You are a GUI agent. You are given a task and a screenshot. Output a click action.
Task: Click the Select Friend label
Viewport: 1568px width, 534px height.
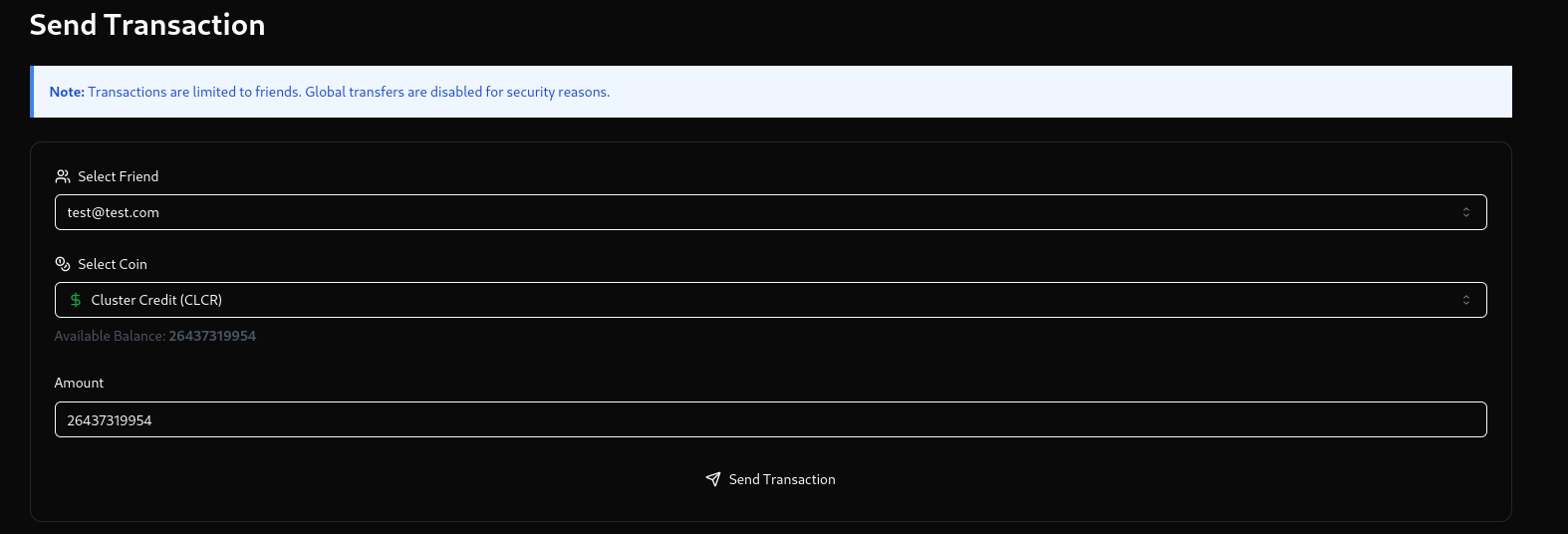119,176
